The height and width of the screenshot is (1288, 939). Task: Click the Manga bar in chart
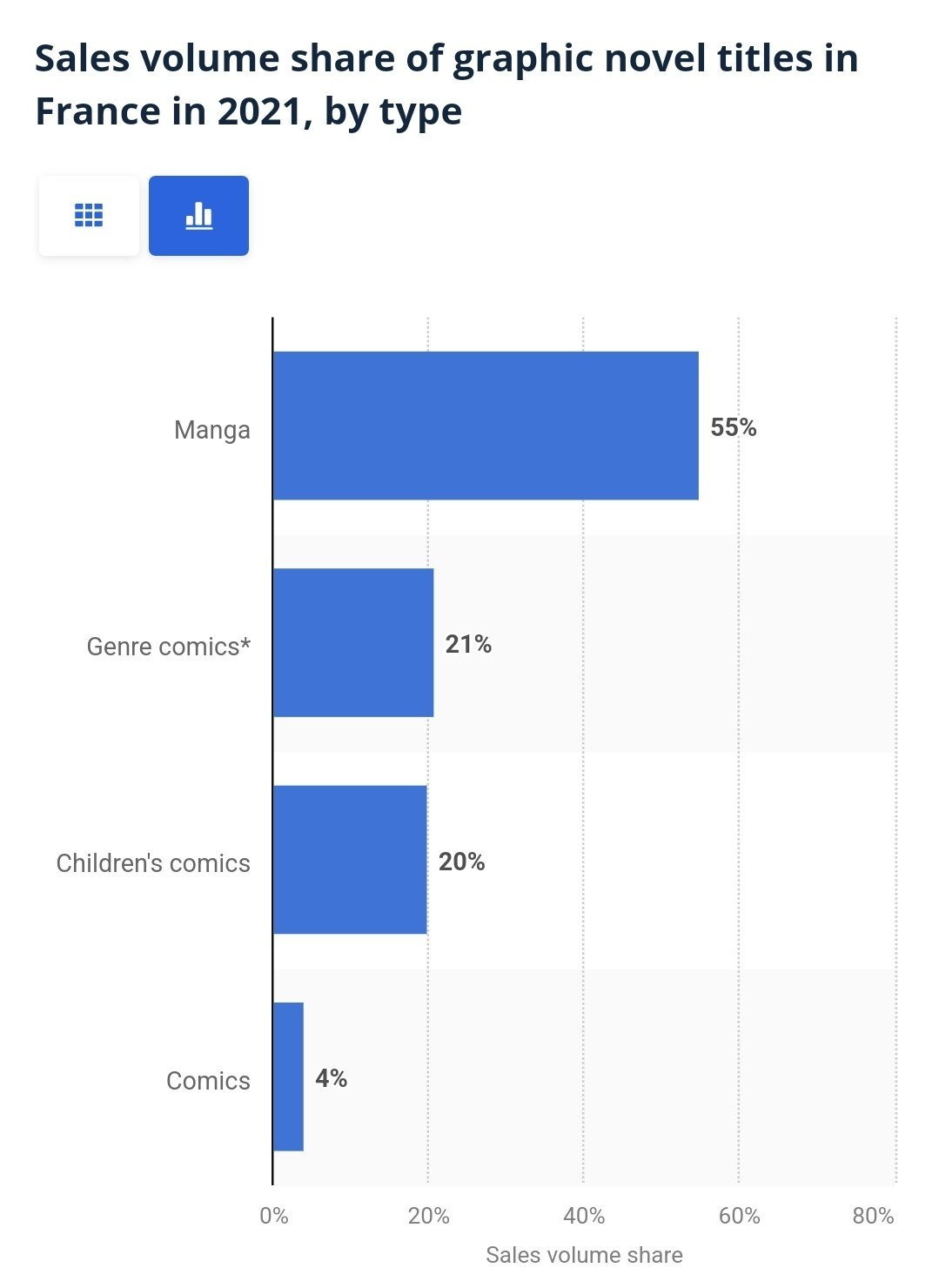(486, 426)
